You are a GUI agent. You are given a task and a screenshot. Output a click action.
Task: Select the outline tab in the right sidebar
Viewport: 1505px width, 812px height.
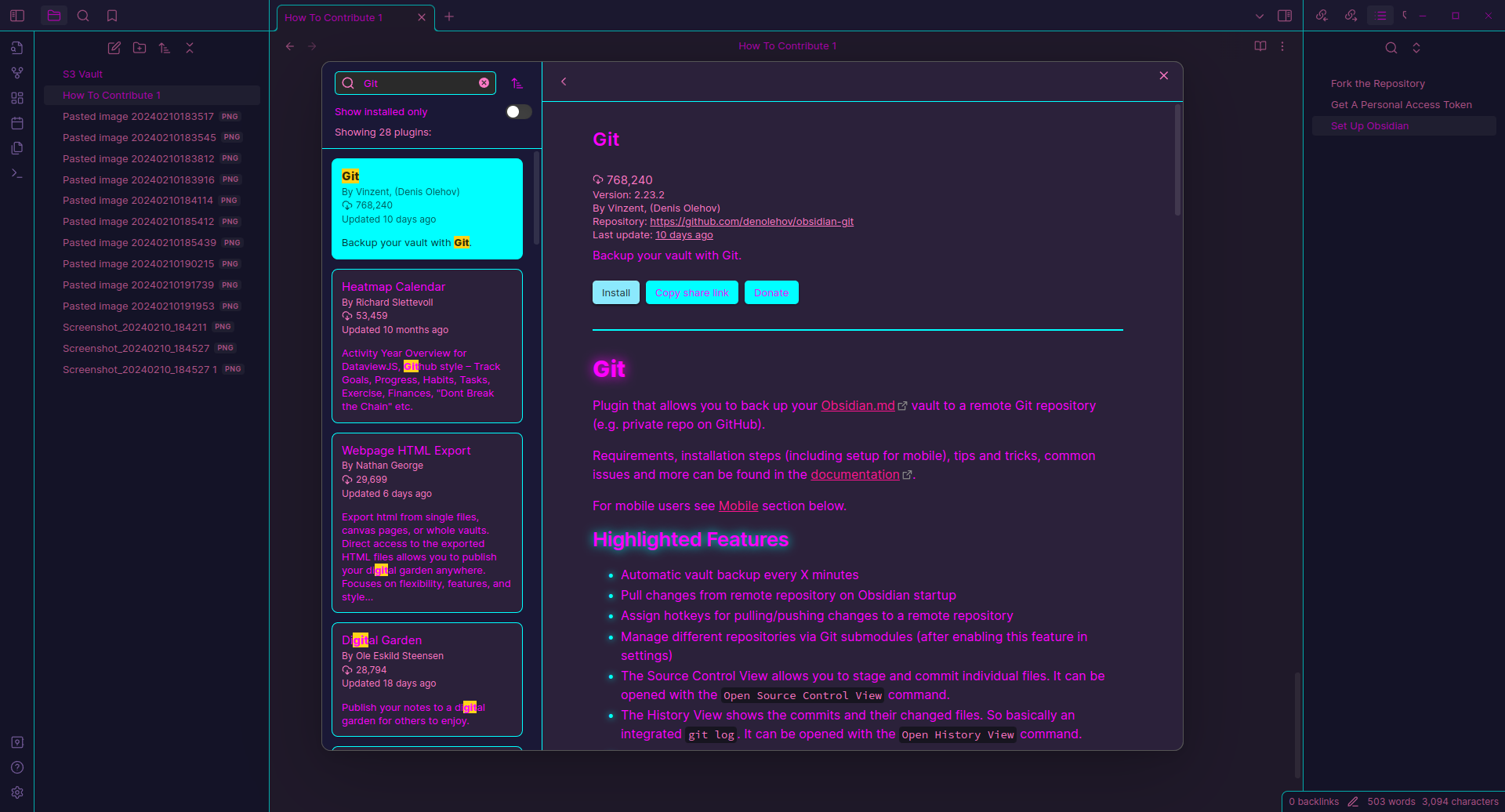pyautogui.click(x=1380, y=16)
